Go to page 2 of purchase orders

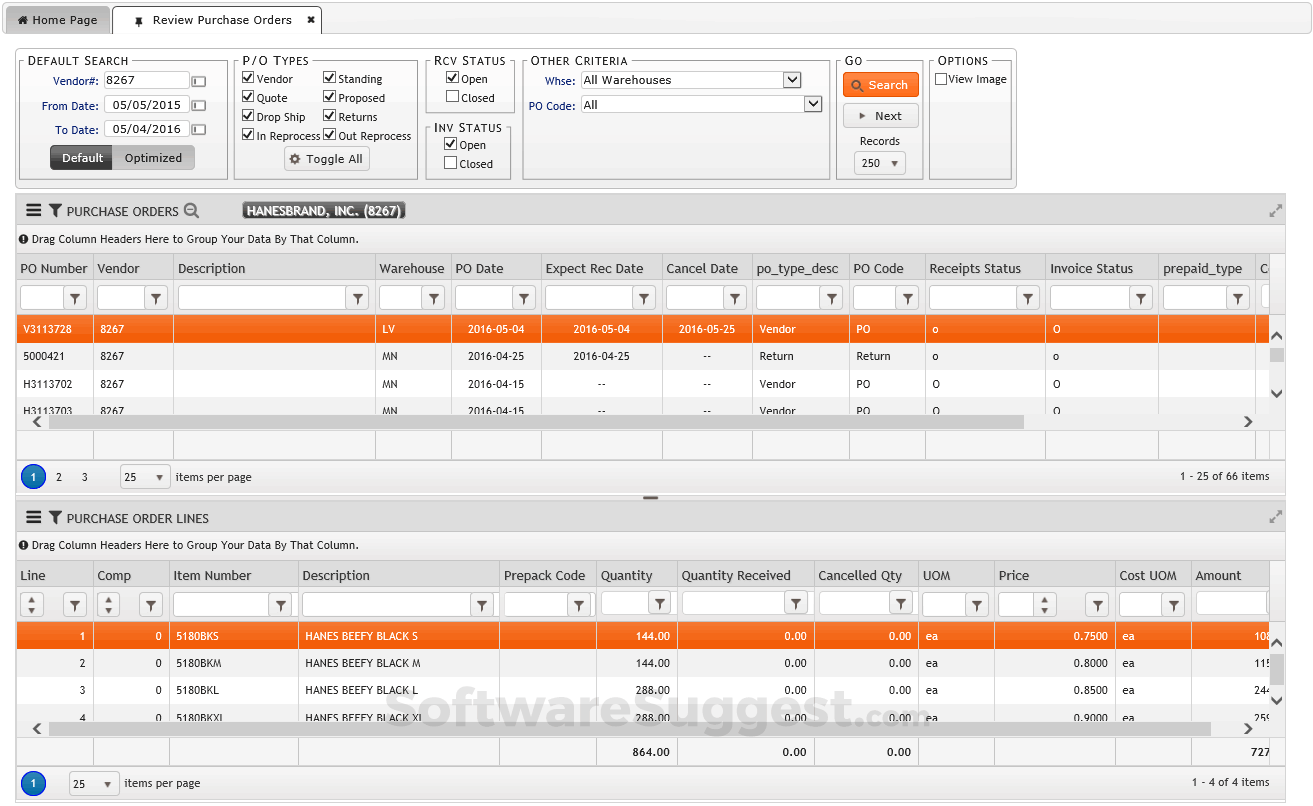(x=58, y=477)
